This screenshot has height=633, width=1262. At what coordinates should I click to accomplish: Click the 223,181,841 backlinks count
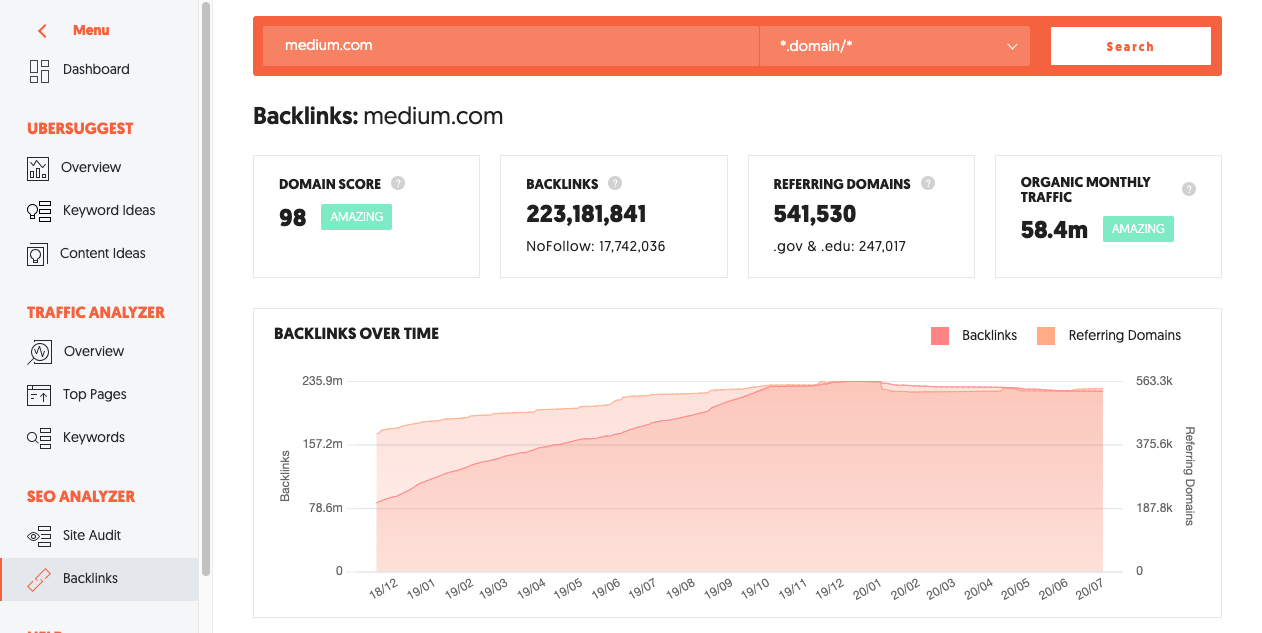[x=586, y=214]
